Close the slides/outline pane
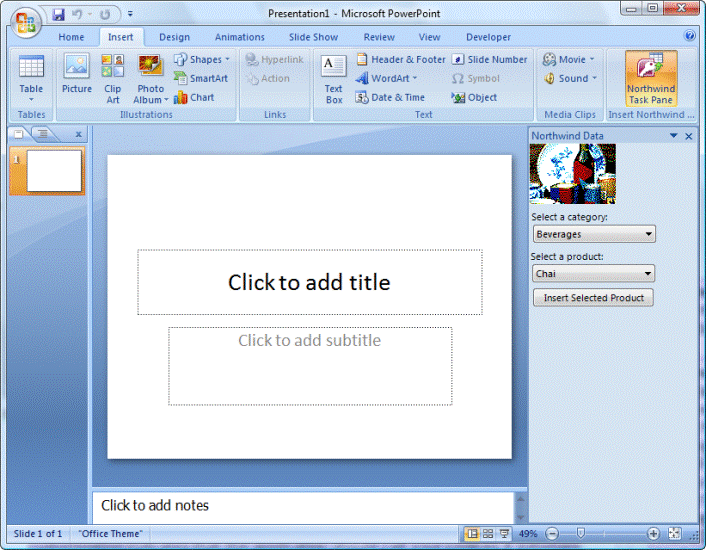This screenshot has width=706, height=550. pos(78,134)
